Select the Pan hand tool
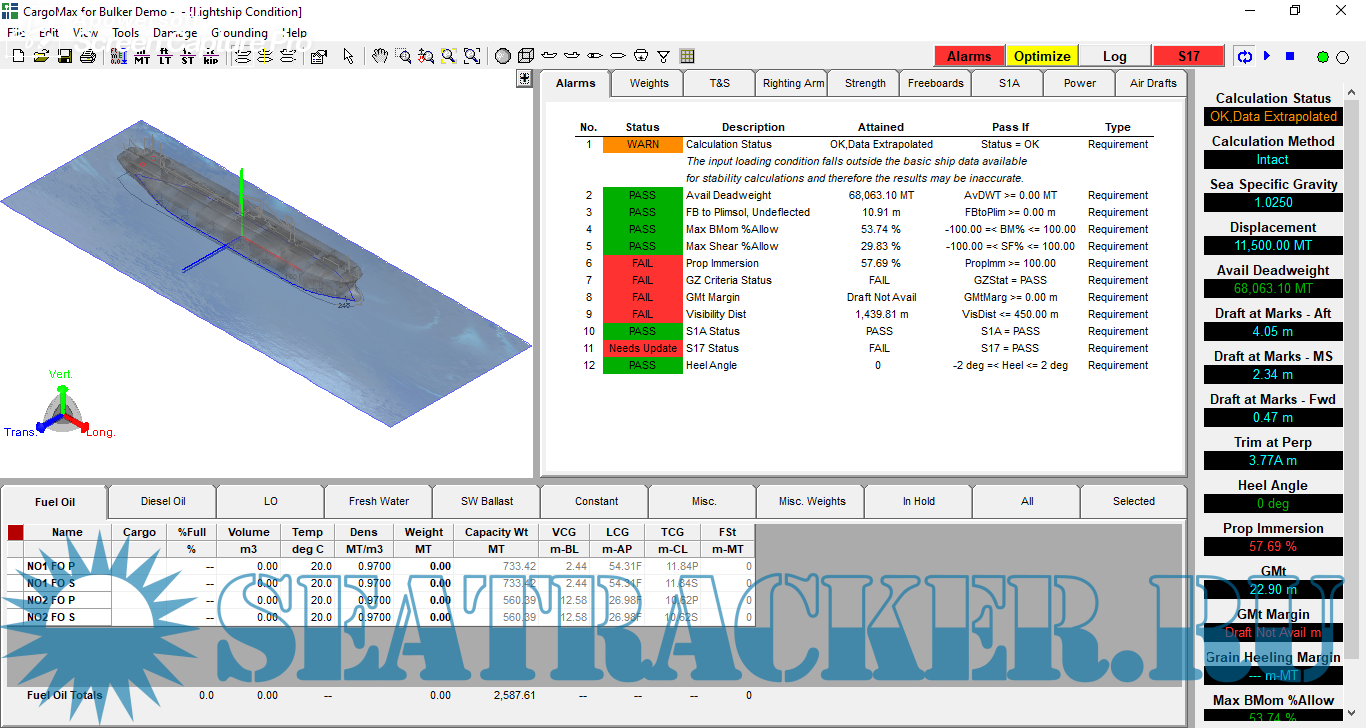Image resolution: width=1366 pixels, height=728 pixels. [380, 56]
